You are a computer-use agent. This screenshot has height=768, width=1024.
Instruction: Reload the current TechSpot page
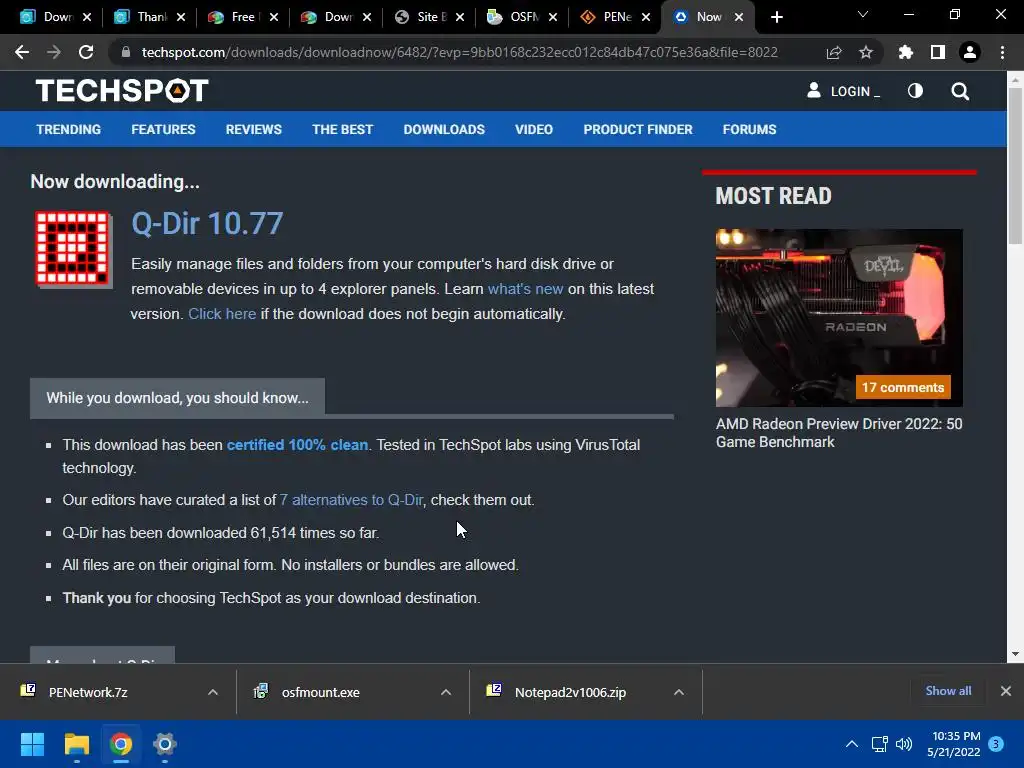point(86,52)
